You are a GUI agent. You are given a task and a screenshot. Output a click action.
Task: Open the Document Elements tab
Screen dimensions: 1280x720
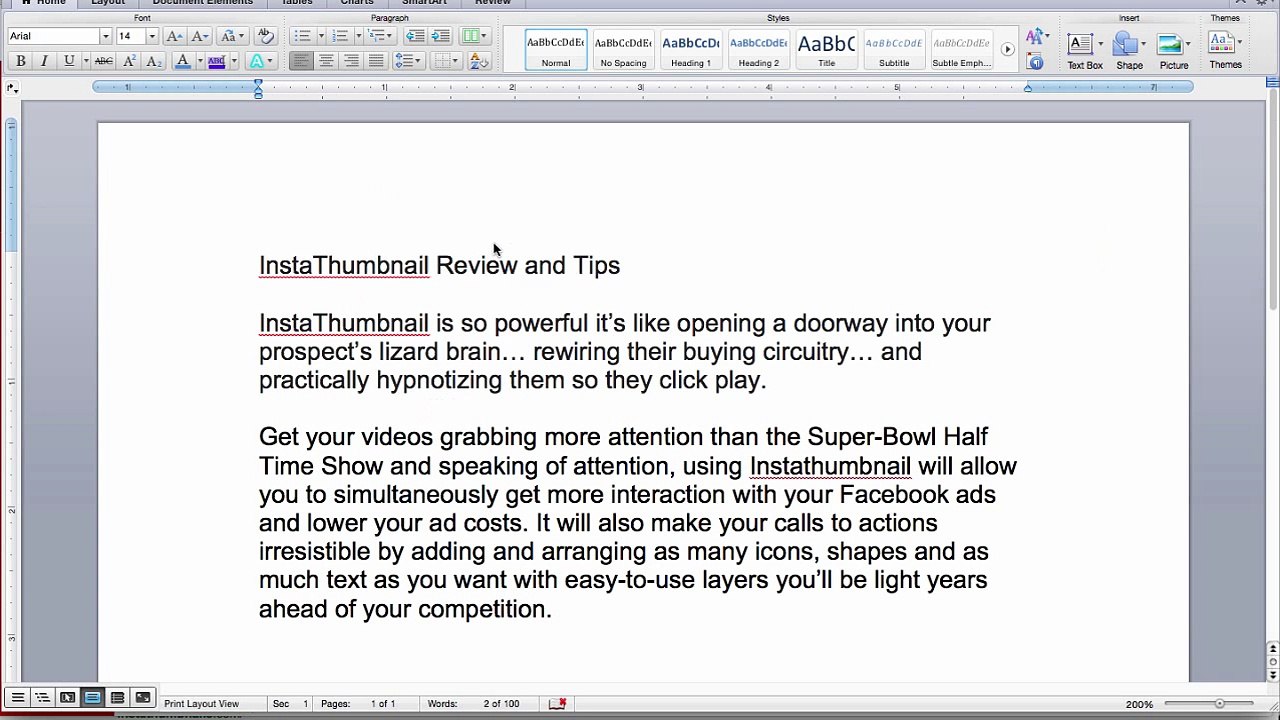coord(202,3)
